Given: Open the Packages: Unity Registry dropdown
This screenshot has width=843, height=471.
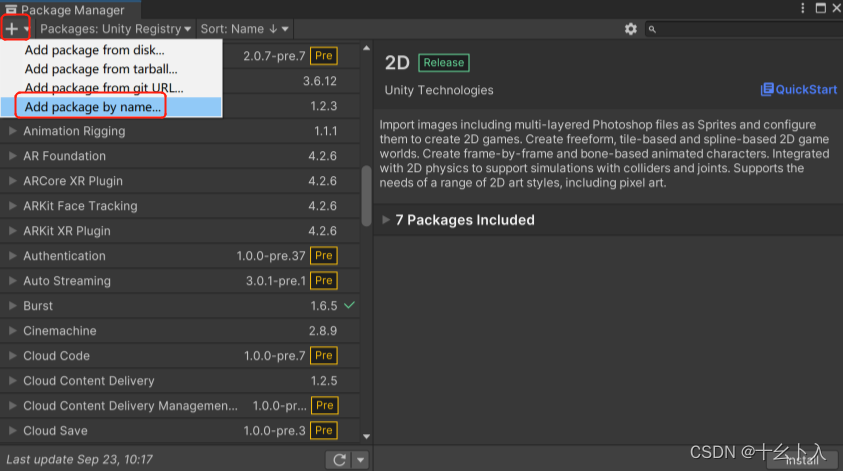Looking at the screenshot, I should [x=115, y=29].
